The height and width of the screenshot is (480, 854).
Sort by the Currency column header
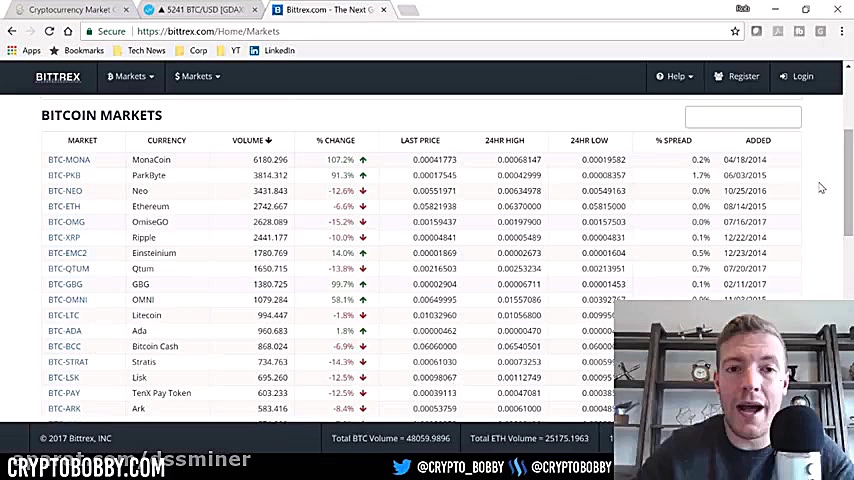coord(167,141)
